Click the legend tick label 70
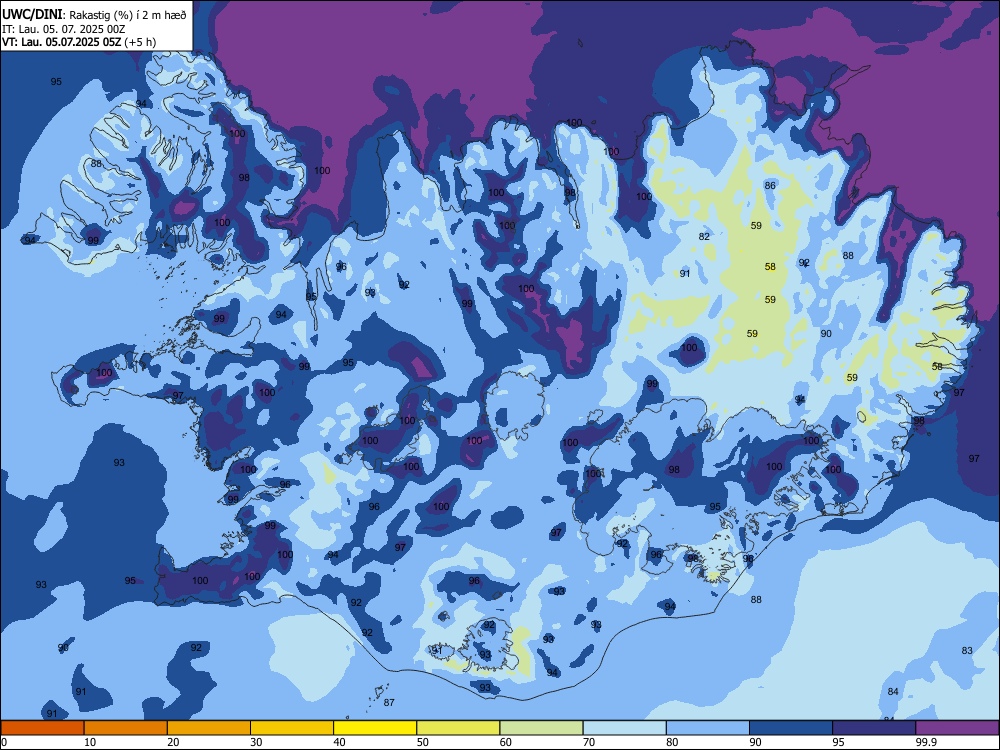Image resolution: width=1000 pixels, height=750 pixels. click(x=589, y=742)
